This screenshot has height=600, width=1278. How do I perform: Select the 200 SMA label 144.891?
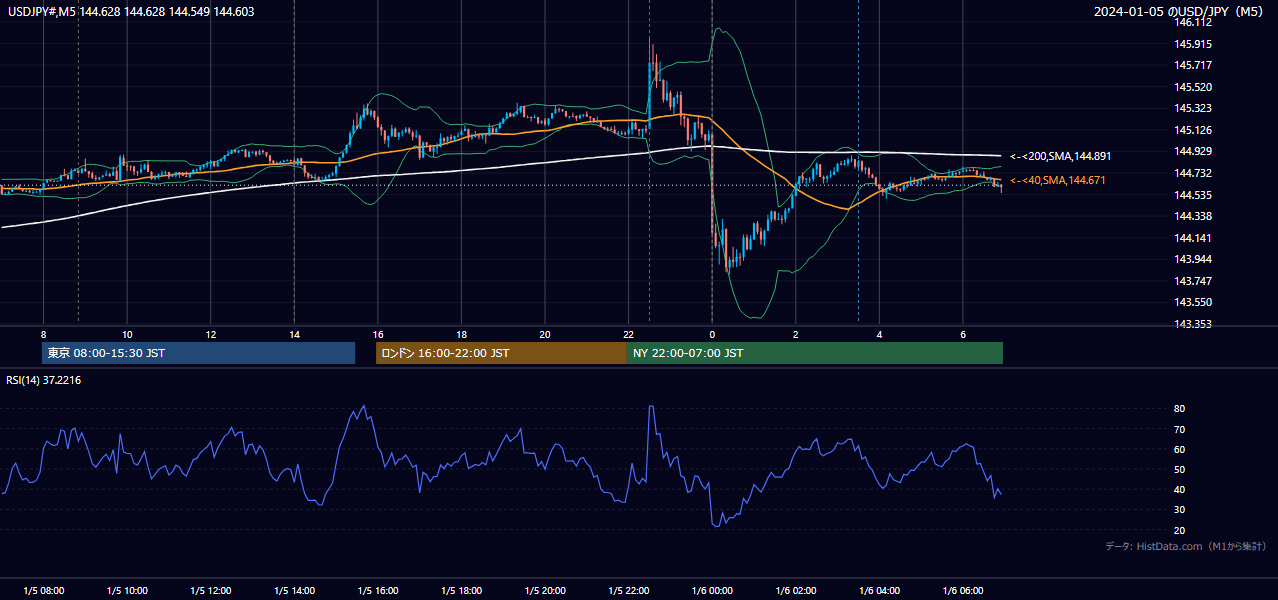pyautogui.click(x=1060, y=157)
